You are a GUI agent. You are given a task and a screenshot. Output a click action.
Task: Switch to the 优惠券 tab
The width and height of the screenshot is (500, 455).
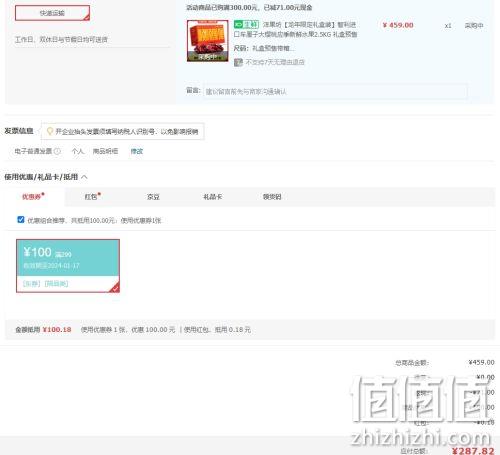point(33,197)
